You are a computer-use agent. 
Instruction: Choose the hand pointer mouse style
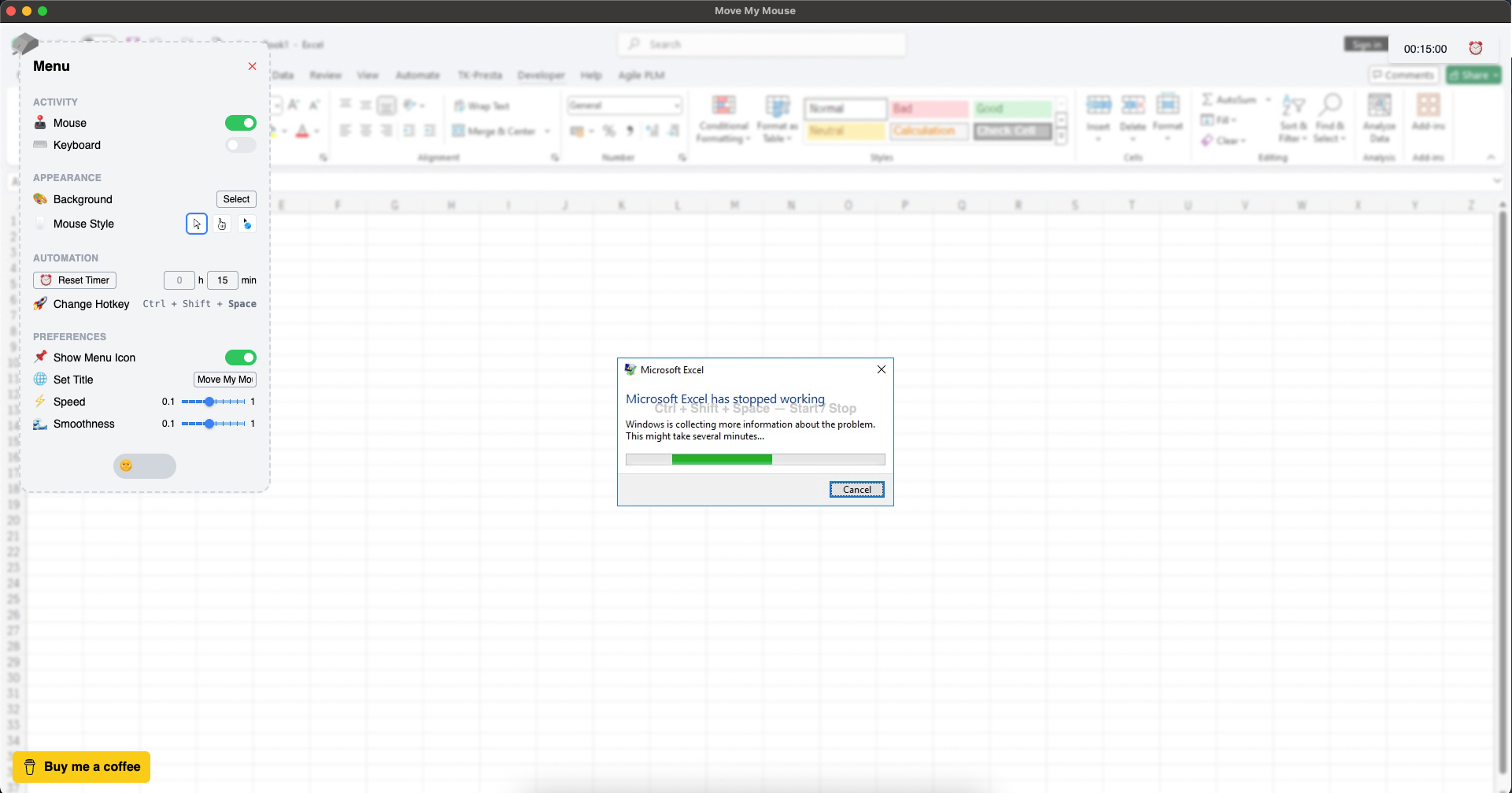(222, 224)
